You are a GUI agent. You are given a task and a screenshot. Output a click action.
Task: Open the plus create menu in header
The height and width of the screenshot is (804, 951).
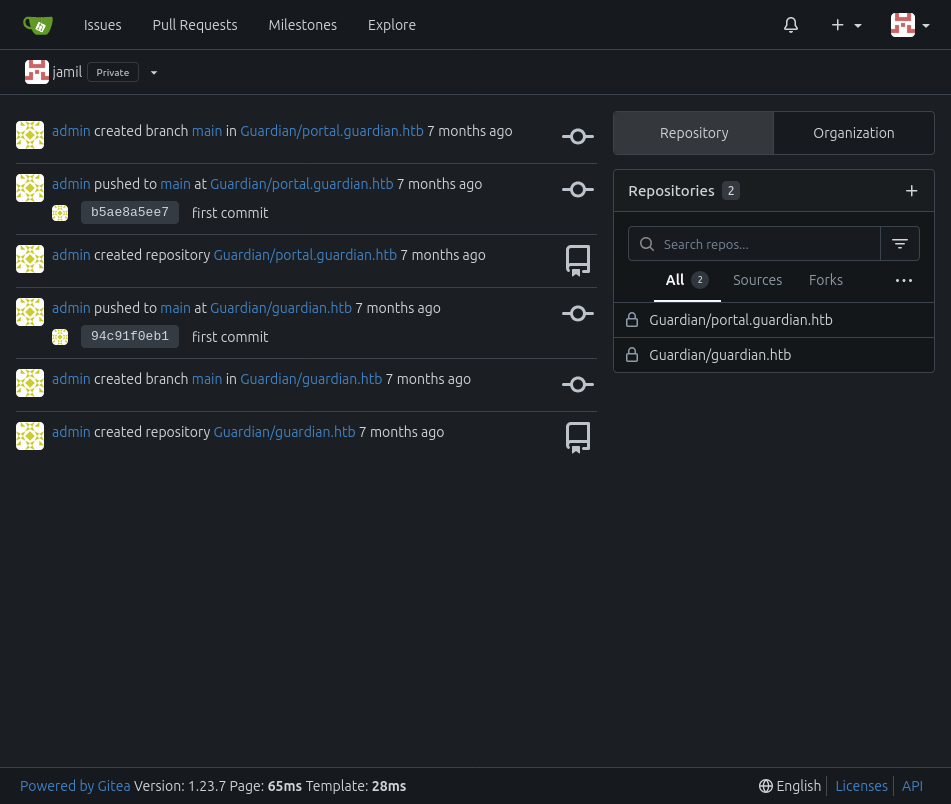click(846, 25)
